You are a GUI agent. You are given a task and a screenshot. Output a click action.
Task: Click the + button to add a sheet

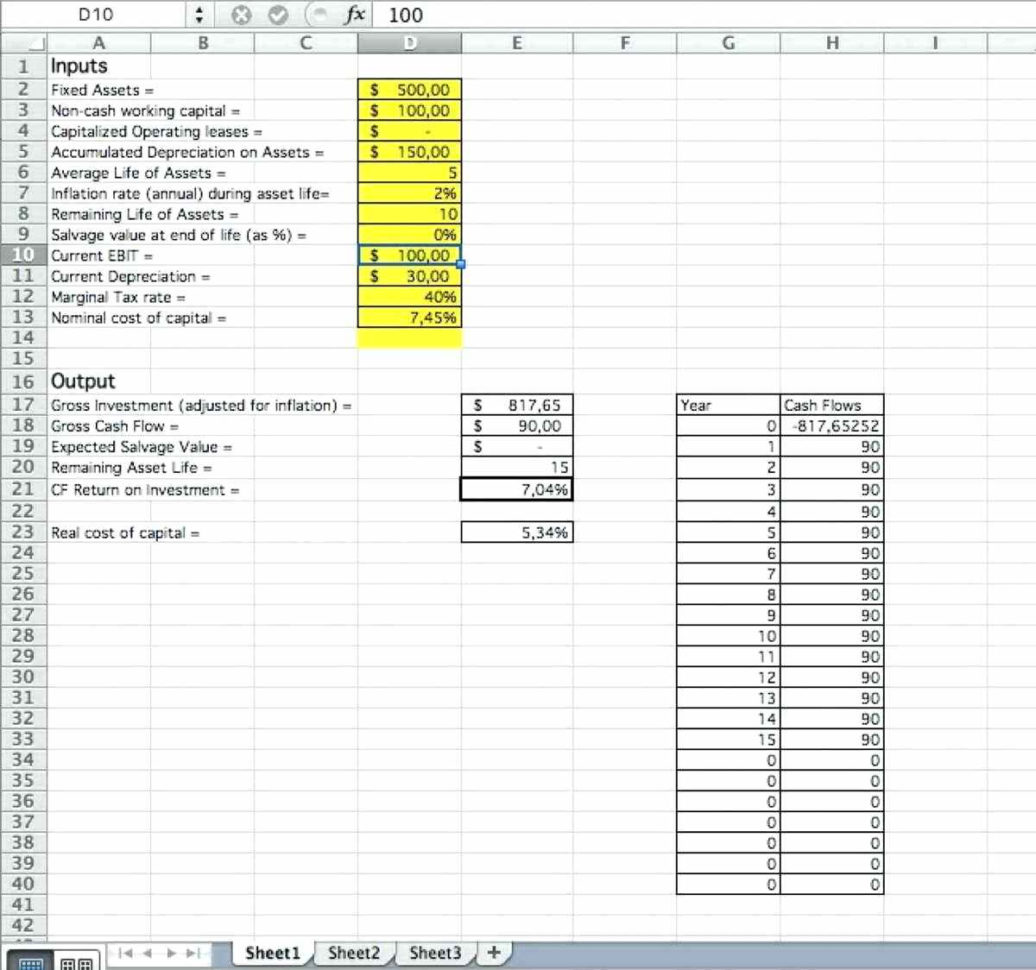(x=493, y=953)
